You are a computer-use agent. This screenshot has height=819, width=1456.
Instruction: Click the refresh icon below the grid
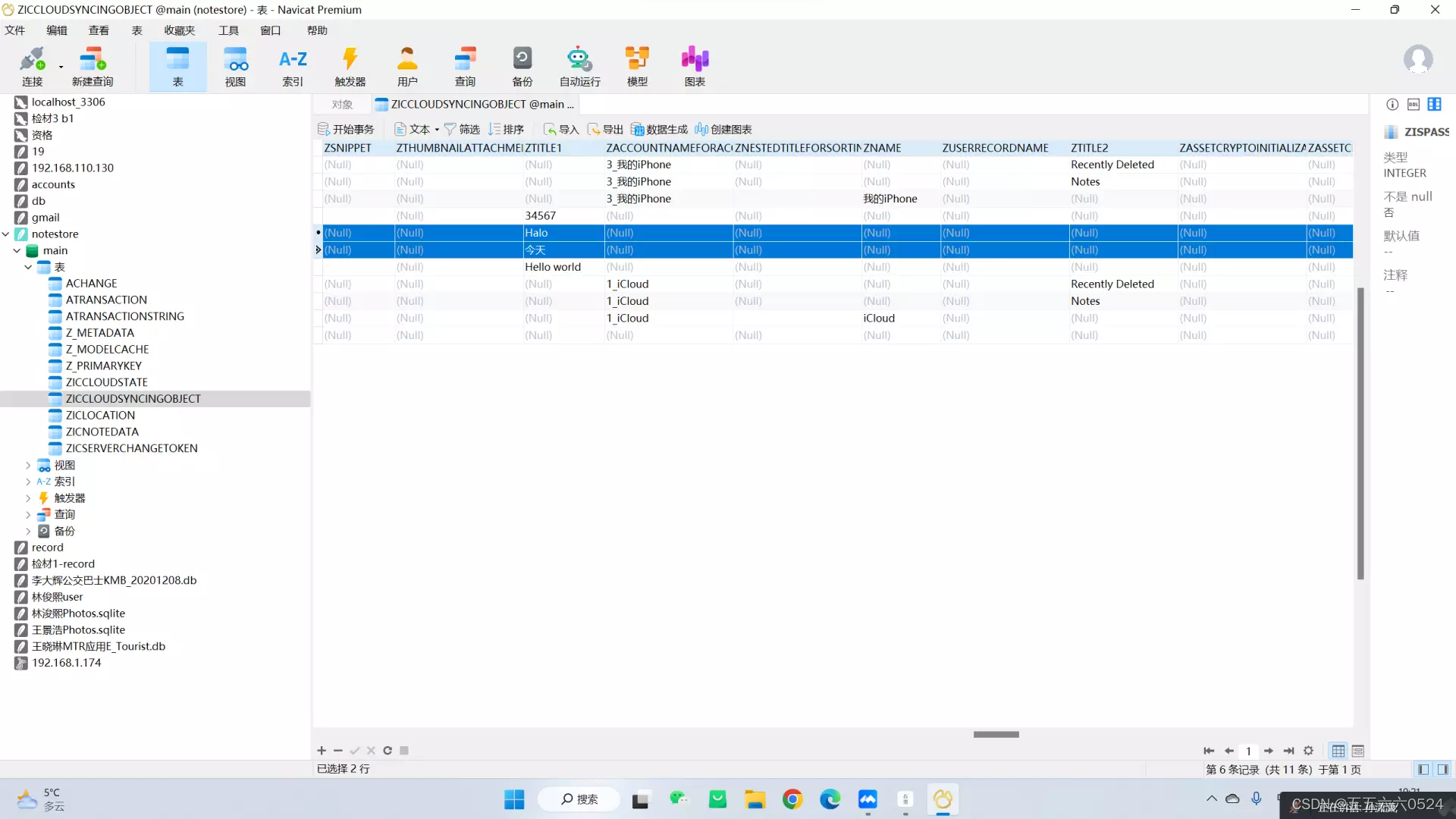(x=388, y=751)
